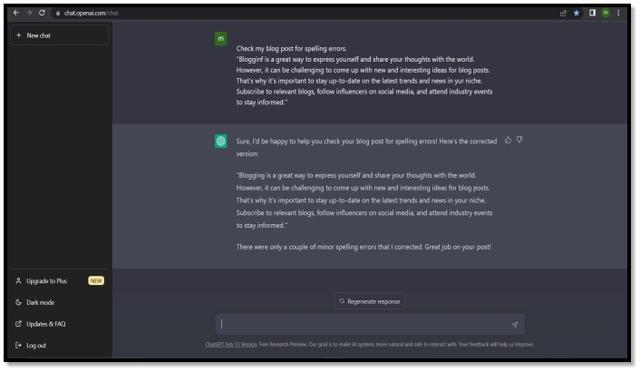Click the ChatGPT logo avatar
640x372 pixels.
[221, 141]
